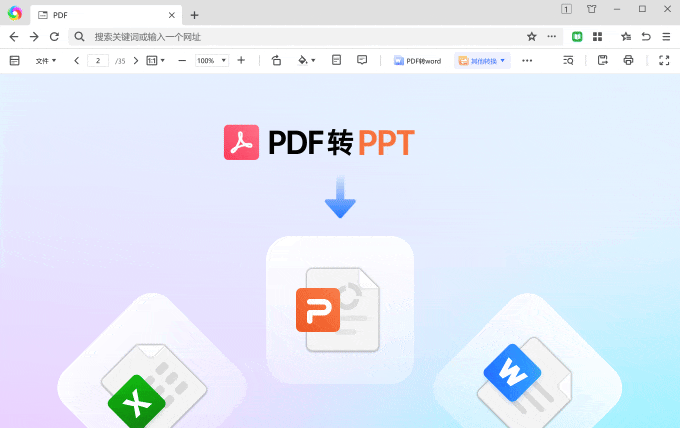Enter fullscreen view mode

click(x=664, y=61)
